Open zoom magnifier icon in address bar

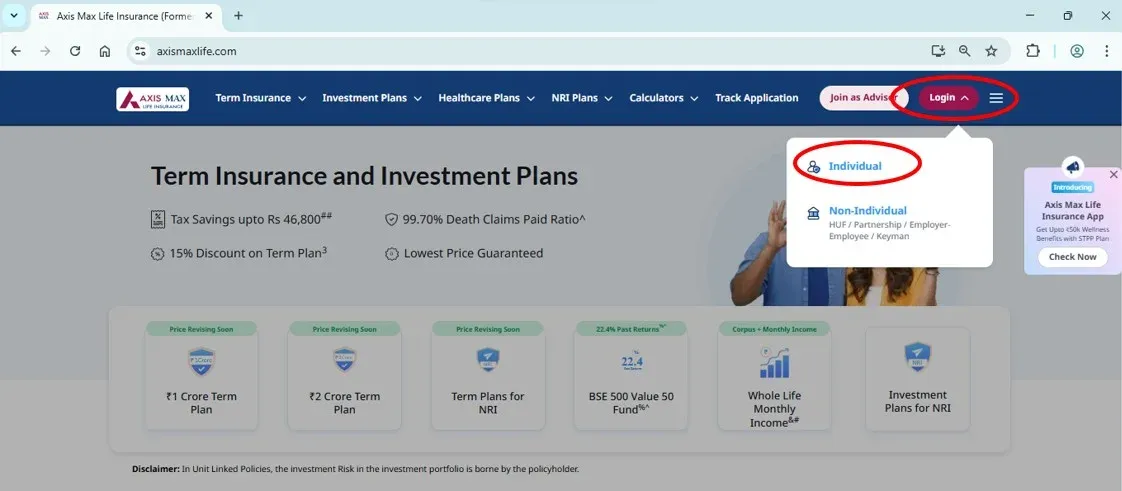(x=965, y=51)
